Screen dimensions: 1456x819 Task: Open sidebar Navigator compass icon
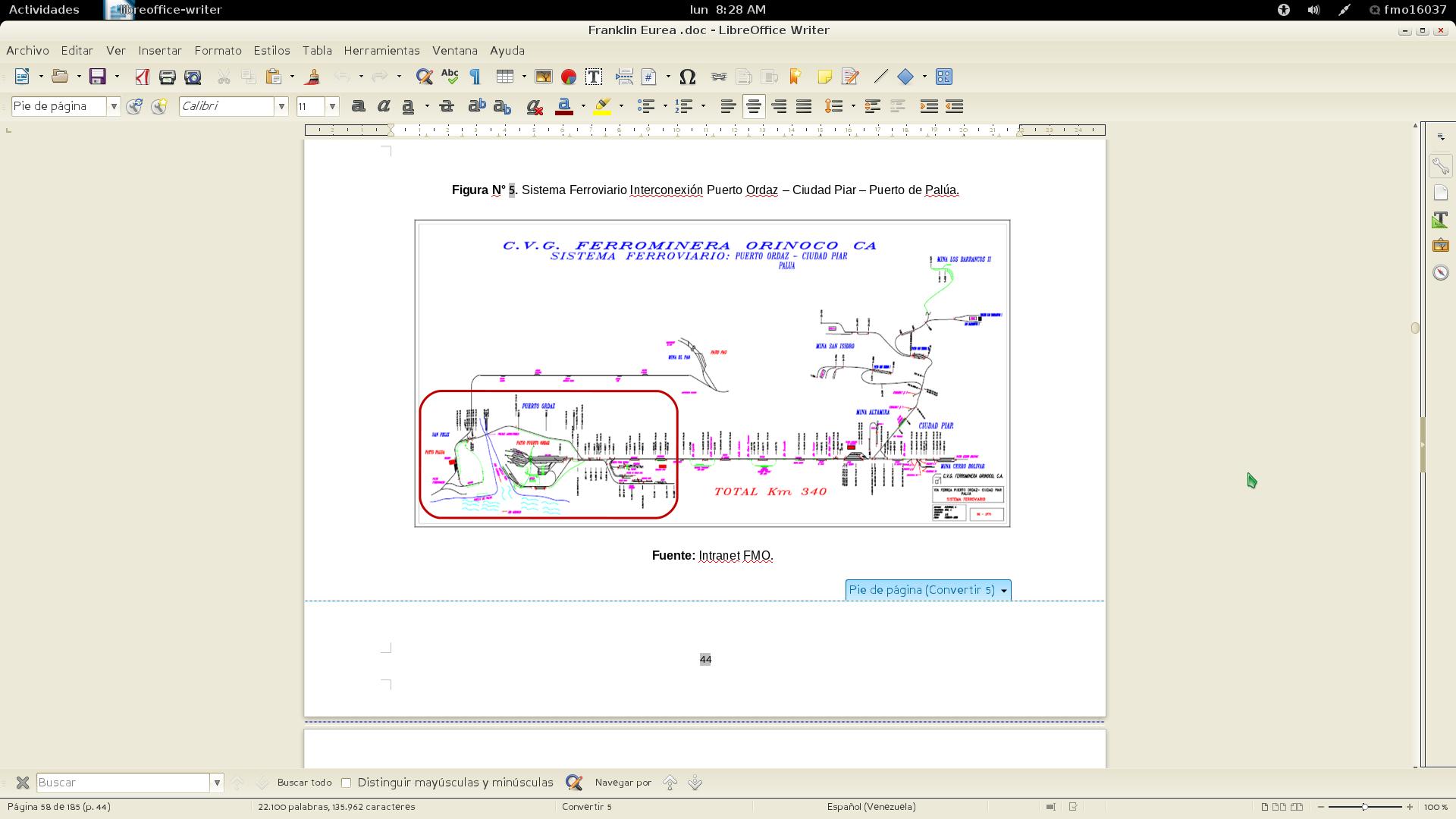[1440, 272]
